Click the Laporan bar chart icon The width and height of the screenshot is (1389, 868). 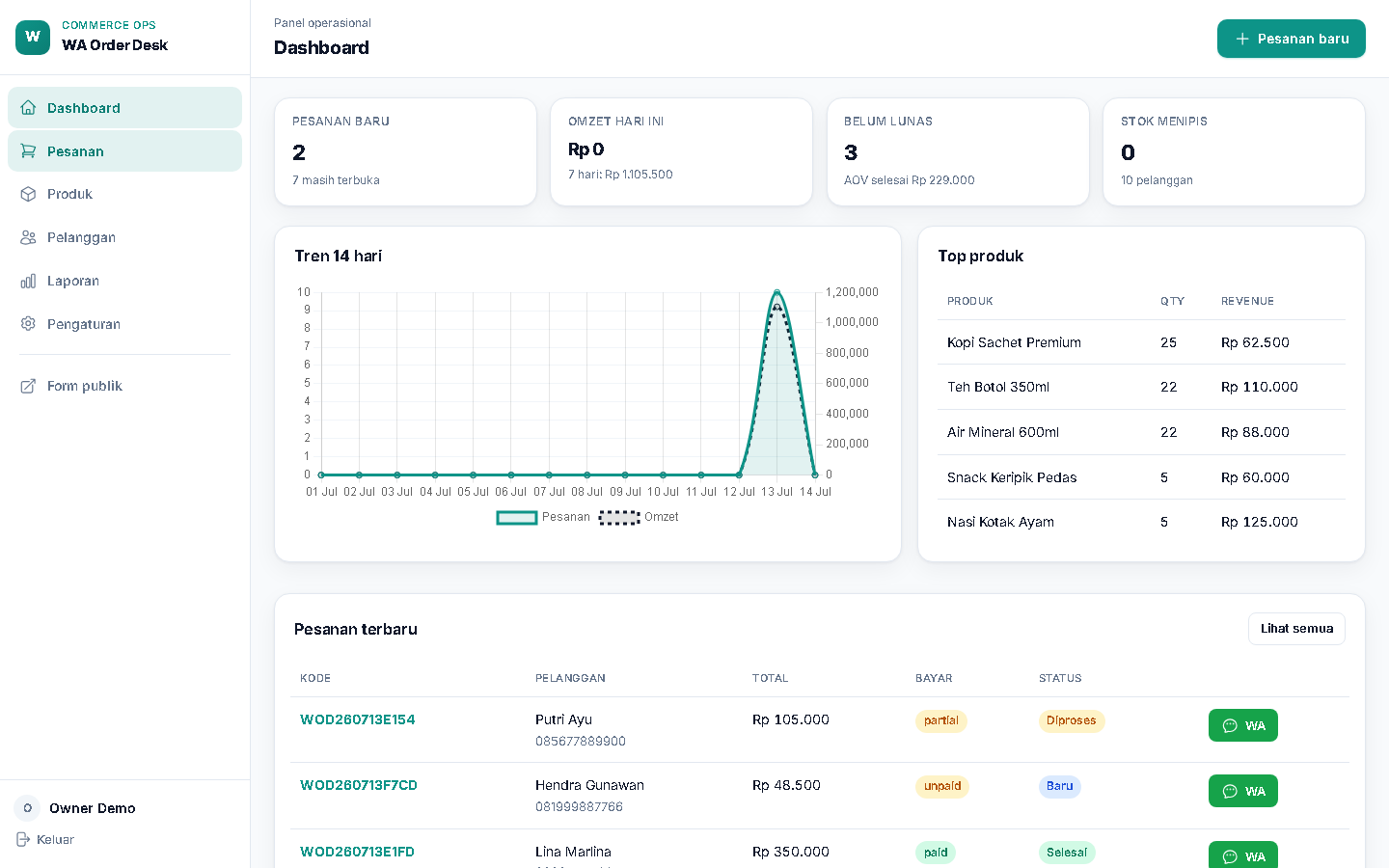[x=28, y=281]
